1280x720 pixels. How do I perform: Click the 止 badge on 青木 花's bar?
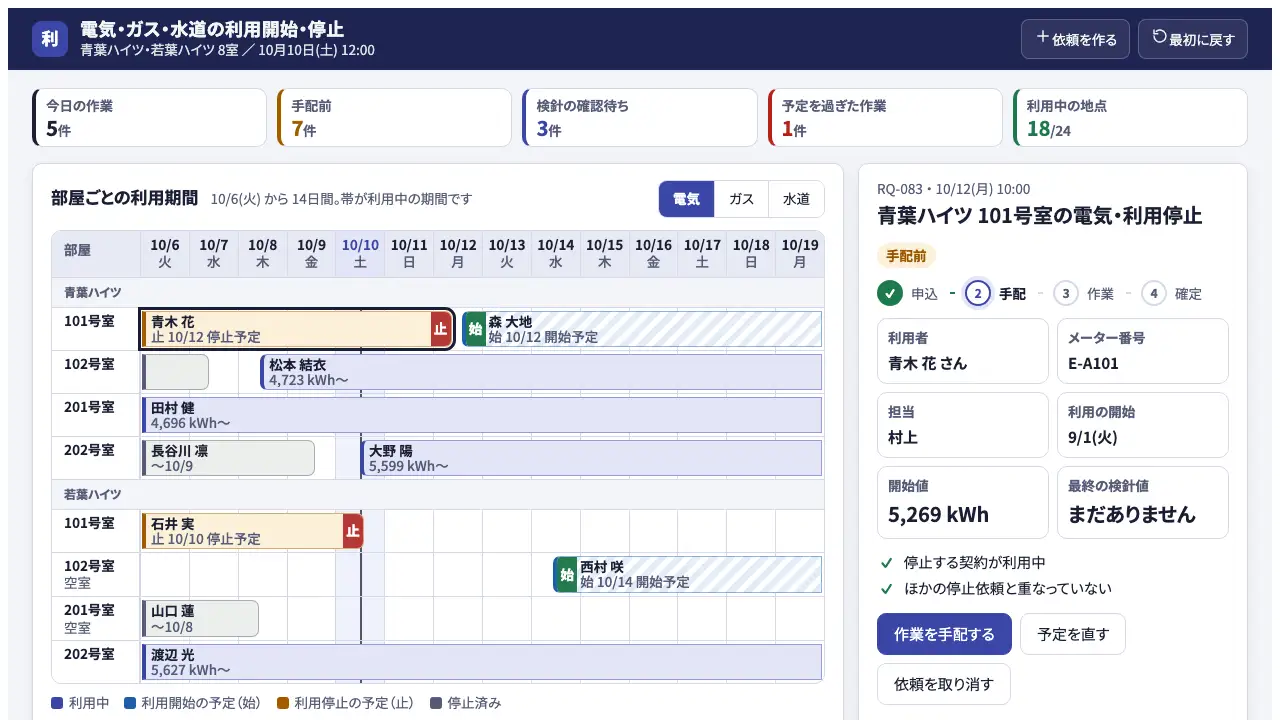click(441, 329)
